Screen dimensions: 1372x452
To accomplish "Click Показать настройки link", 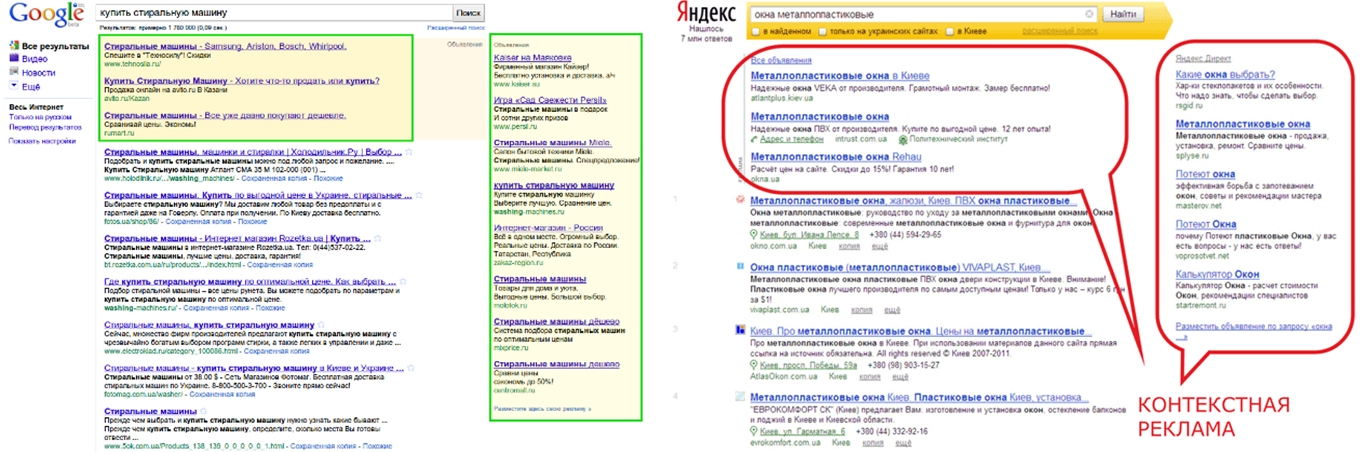I will (x=42, y=141).
